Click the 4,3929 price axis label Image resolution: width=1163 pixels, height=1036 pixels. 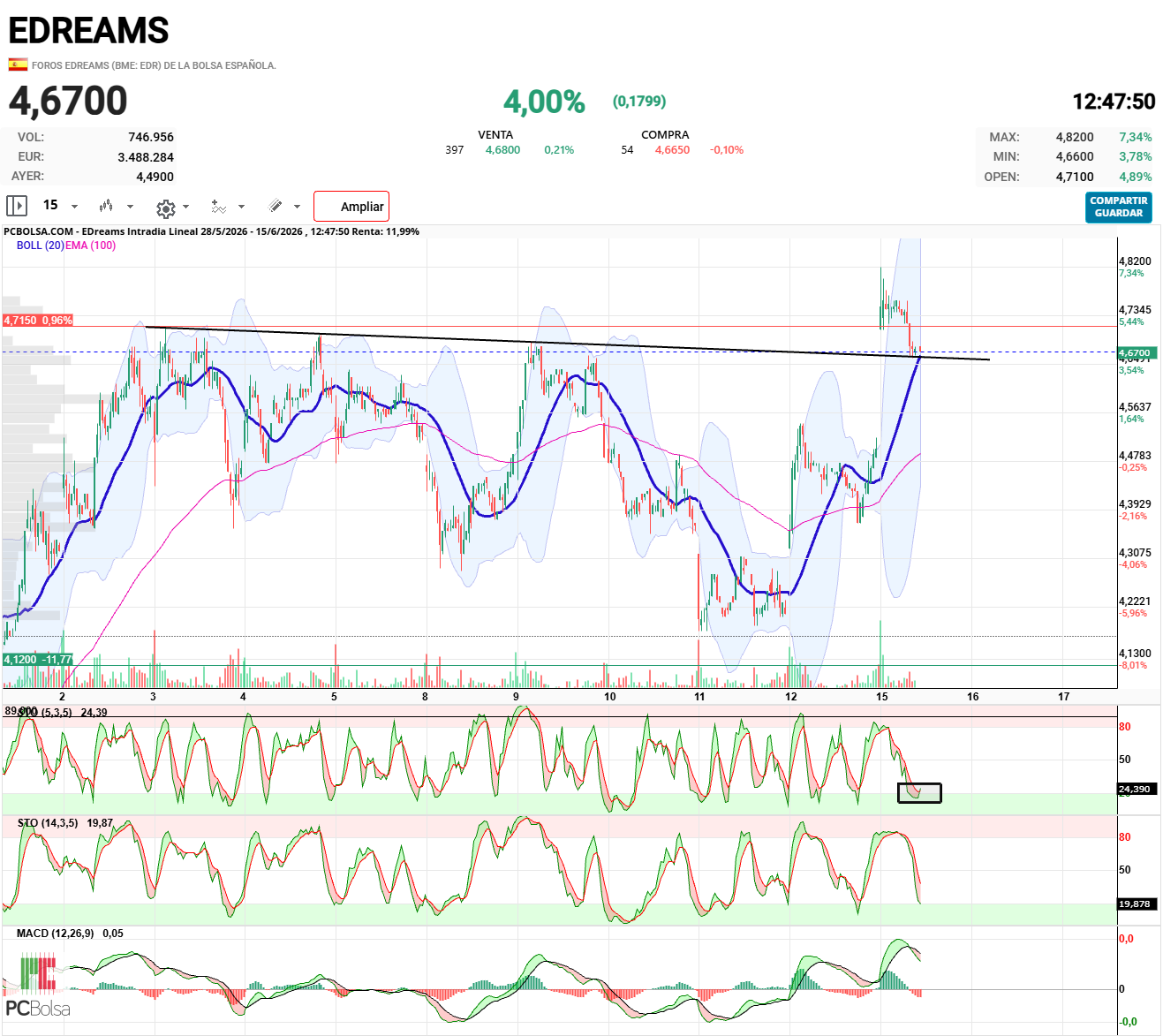click(x=1135, y=504)
